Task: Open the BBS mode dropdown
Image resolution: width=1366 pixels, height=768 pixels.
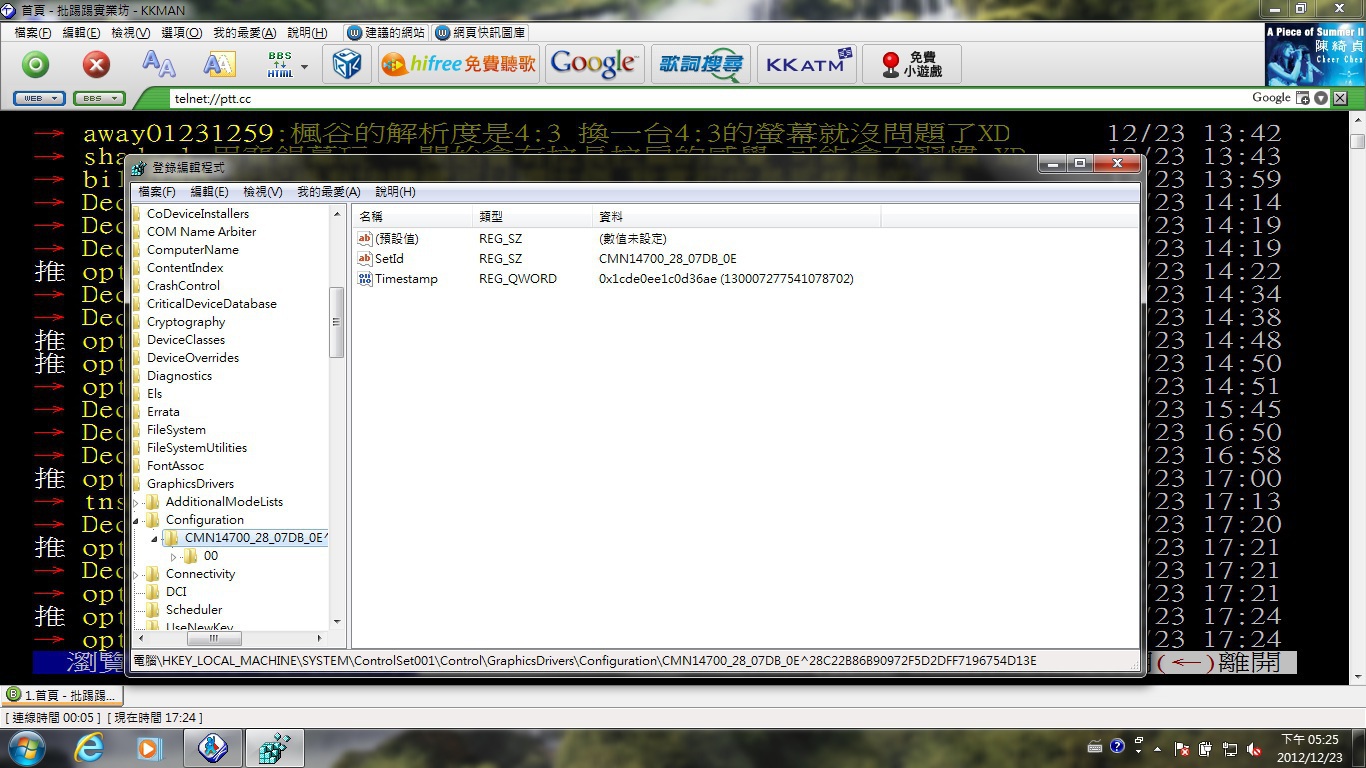Action: 99,98
